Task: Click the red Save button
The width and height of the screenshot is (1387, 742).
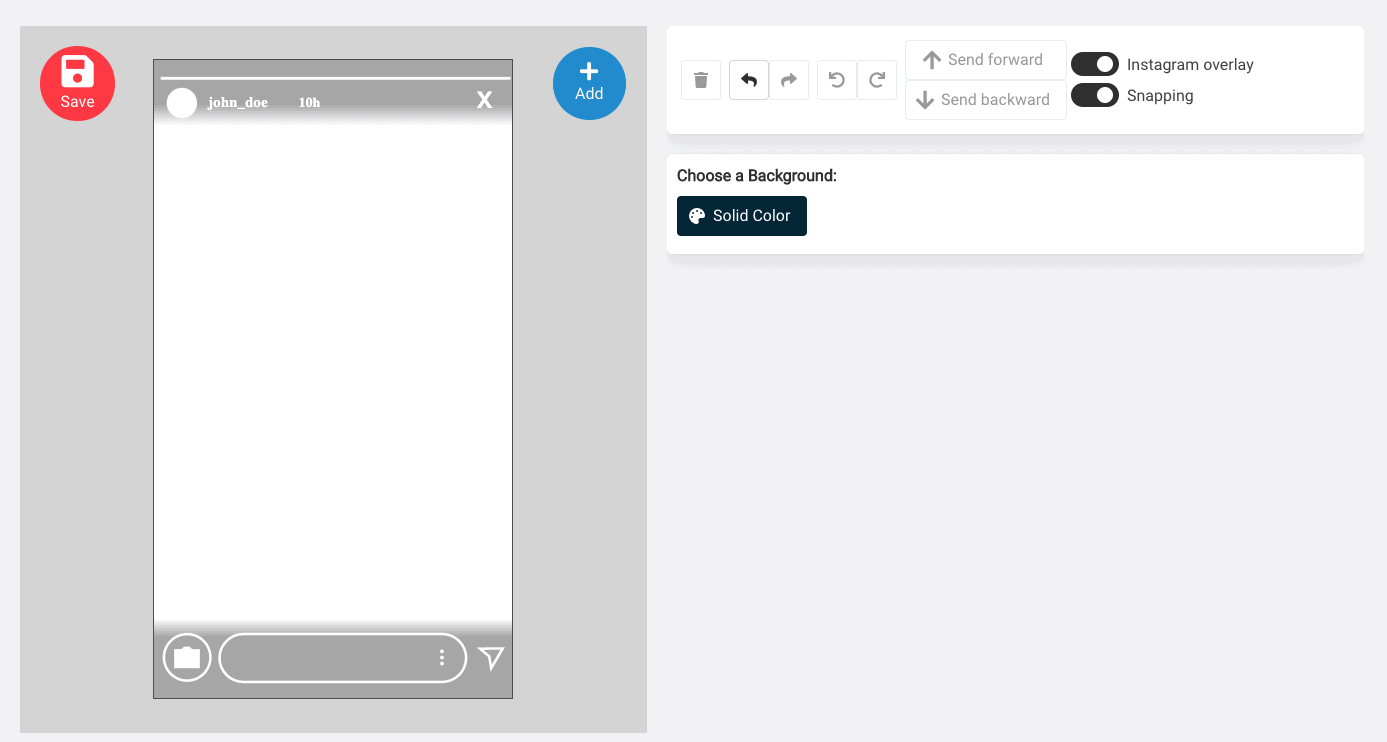Action: (77, 84)
